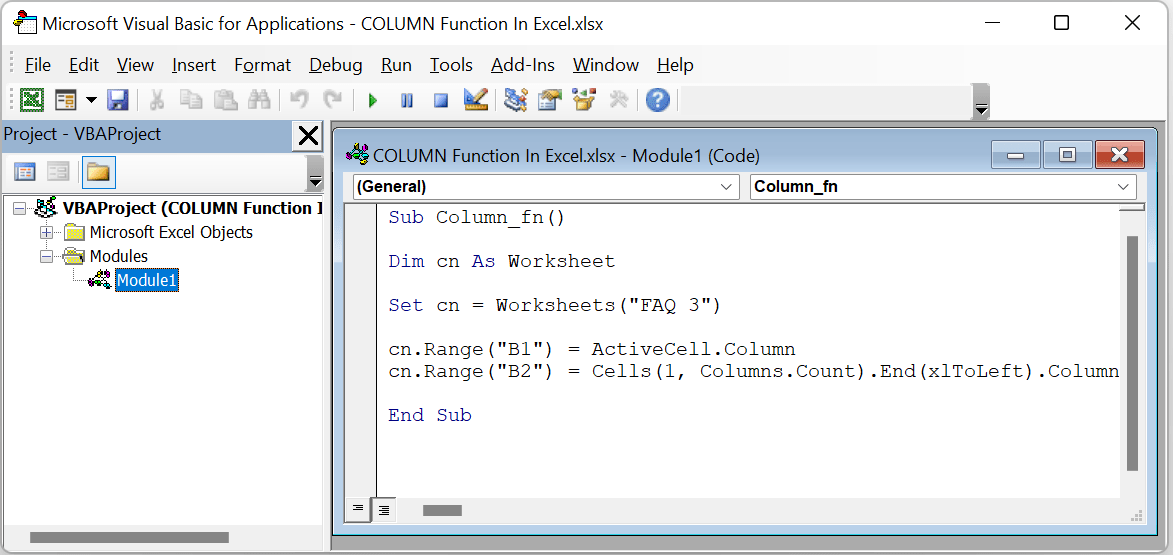Open the Debug menu
1173x555 pixels.
336,65
